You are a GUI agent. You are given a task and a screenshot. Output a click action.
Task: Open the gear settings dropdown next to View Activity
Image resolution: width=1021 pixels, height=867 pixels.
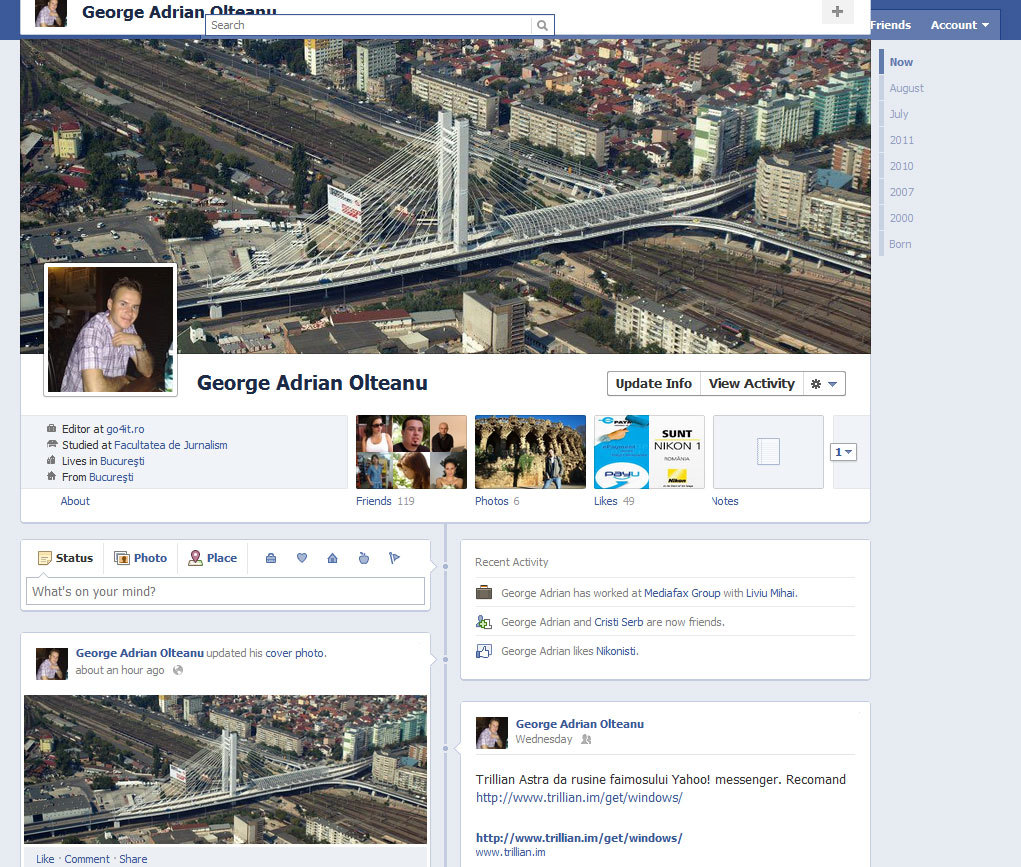click(824, 384)
